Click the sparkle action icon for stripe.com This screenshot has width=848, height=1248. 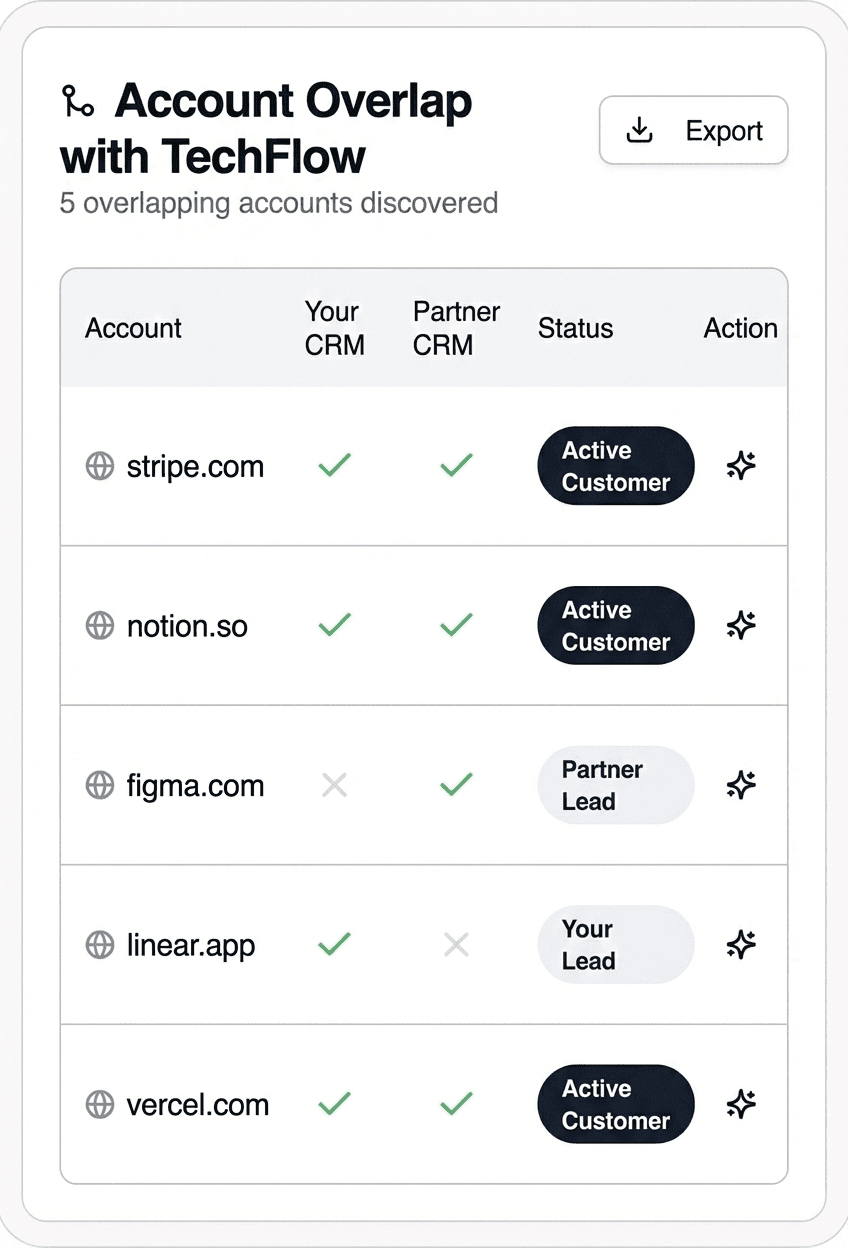coord(740,466)
